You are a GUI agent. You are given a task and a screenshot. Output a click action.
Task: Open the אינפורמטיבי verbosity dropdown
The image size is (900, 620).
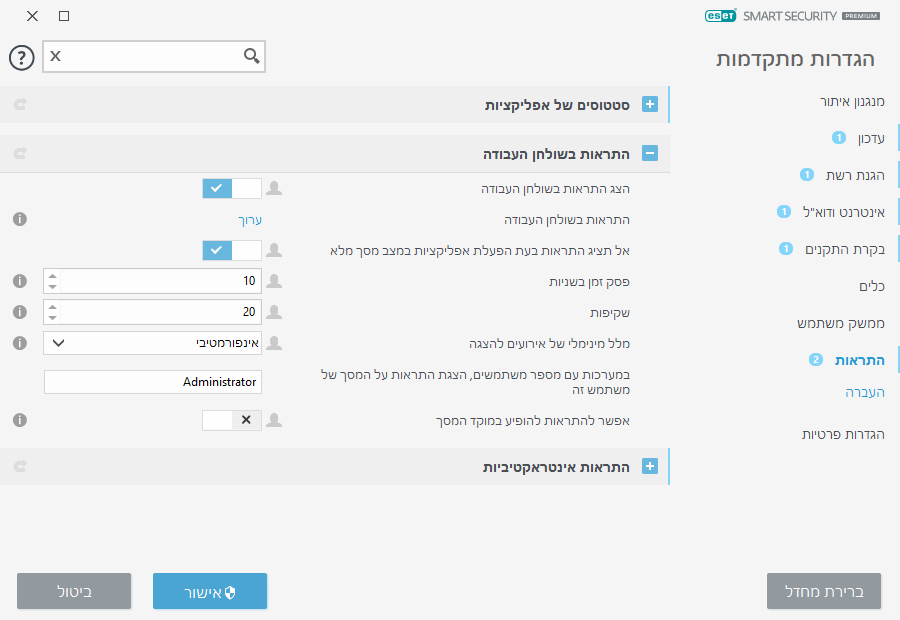tap(153, 343)
